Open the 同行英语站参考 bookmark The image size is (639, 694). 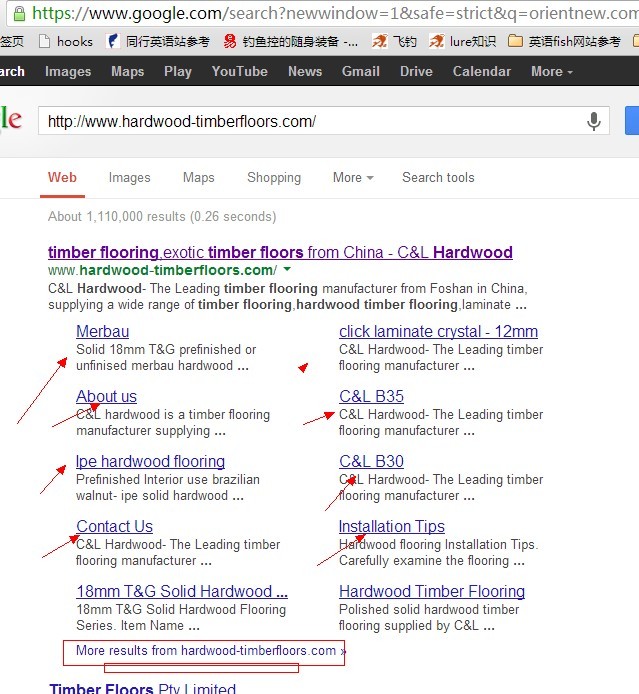[x=158, y=42]
